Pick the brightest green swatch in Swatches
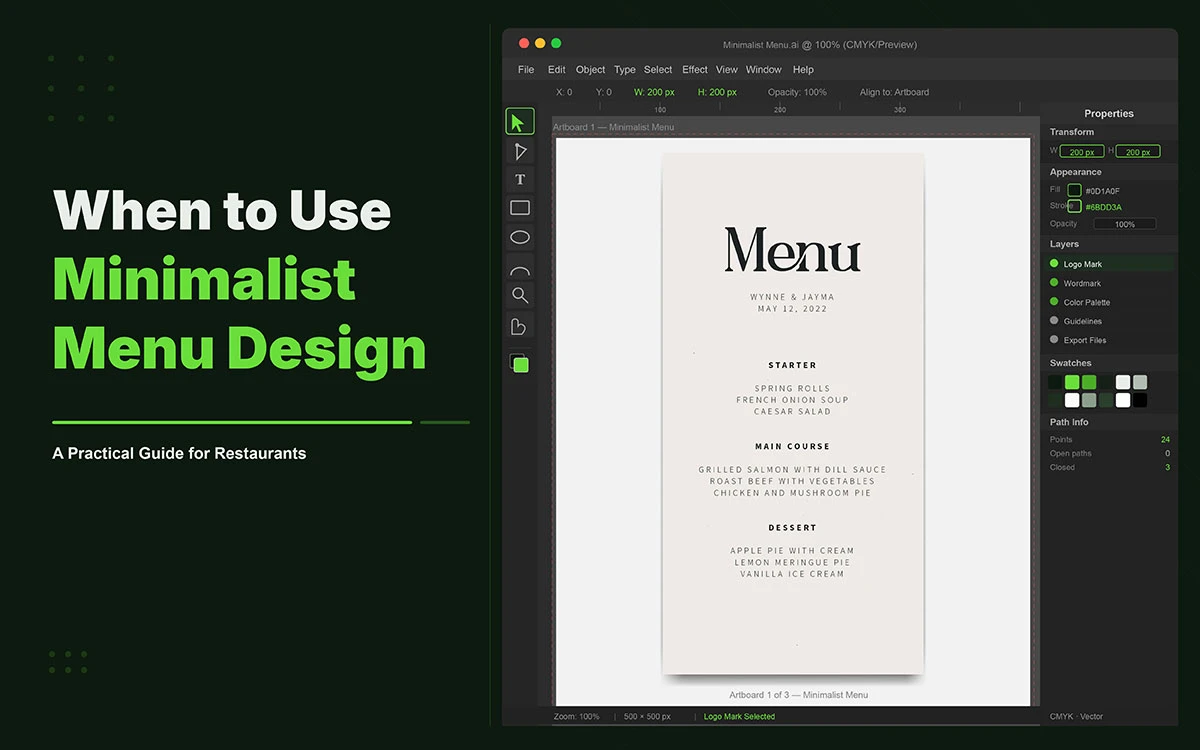The width and height of the screenshot is (1200, 750). [1072, 382]
